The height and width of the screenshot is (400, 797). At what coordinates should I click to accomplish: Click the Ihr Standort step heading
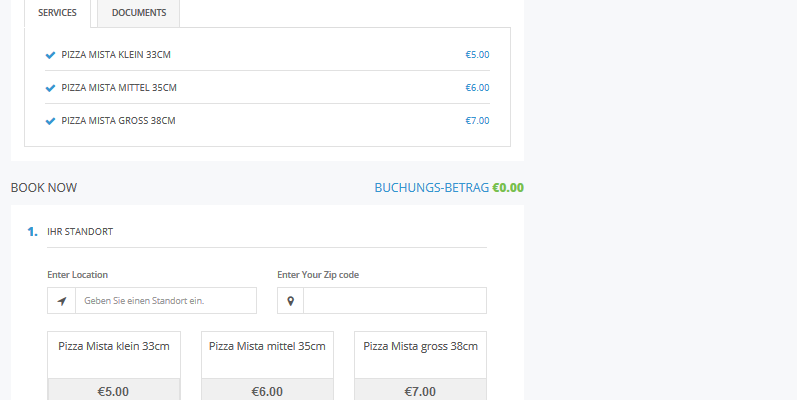click(80, 232)
